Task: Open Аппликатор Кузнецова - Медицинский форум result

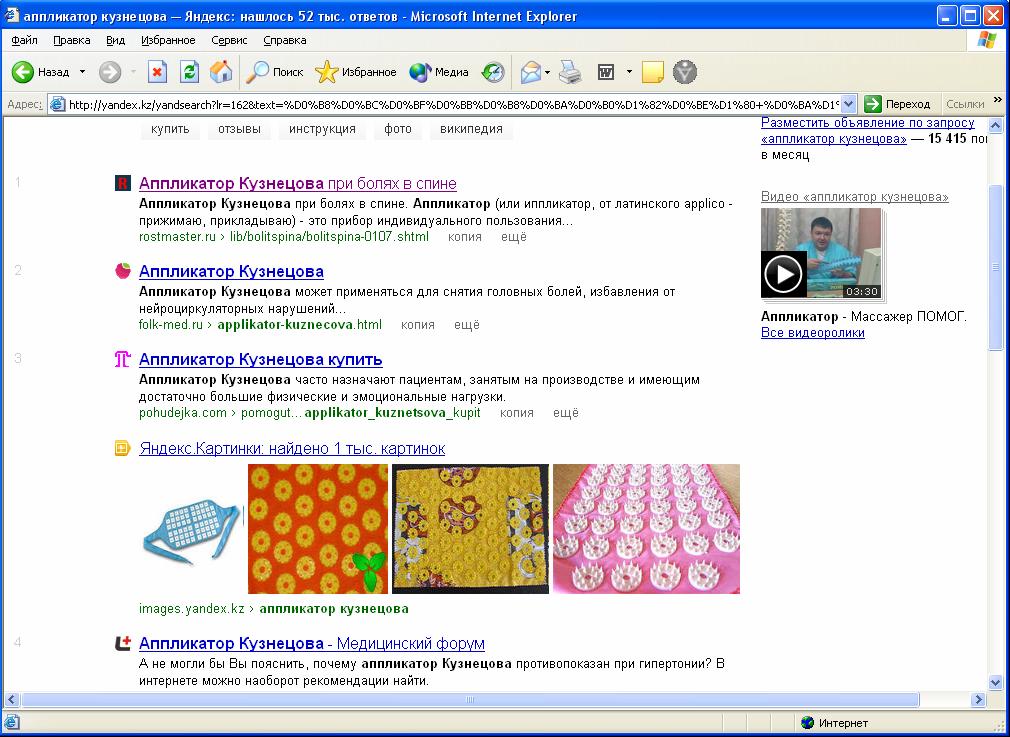Action: [x=312, y=644]
